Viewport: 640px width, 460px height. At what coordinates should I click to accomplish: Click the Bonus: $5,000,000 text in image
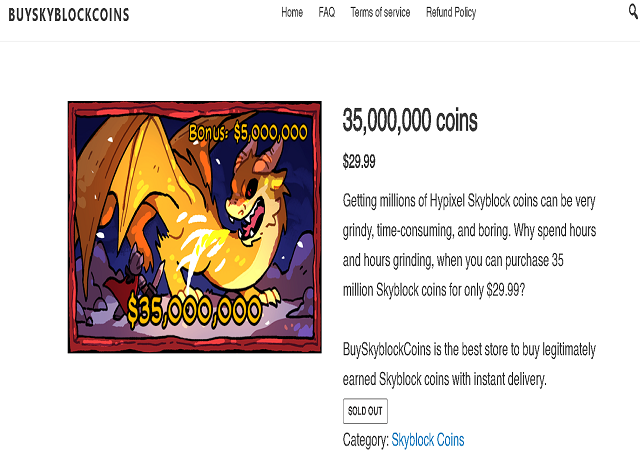tap(248, 132)
